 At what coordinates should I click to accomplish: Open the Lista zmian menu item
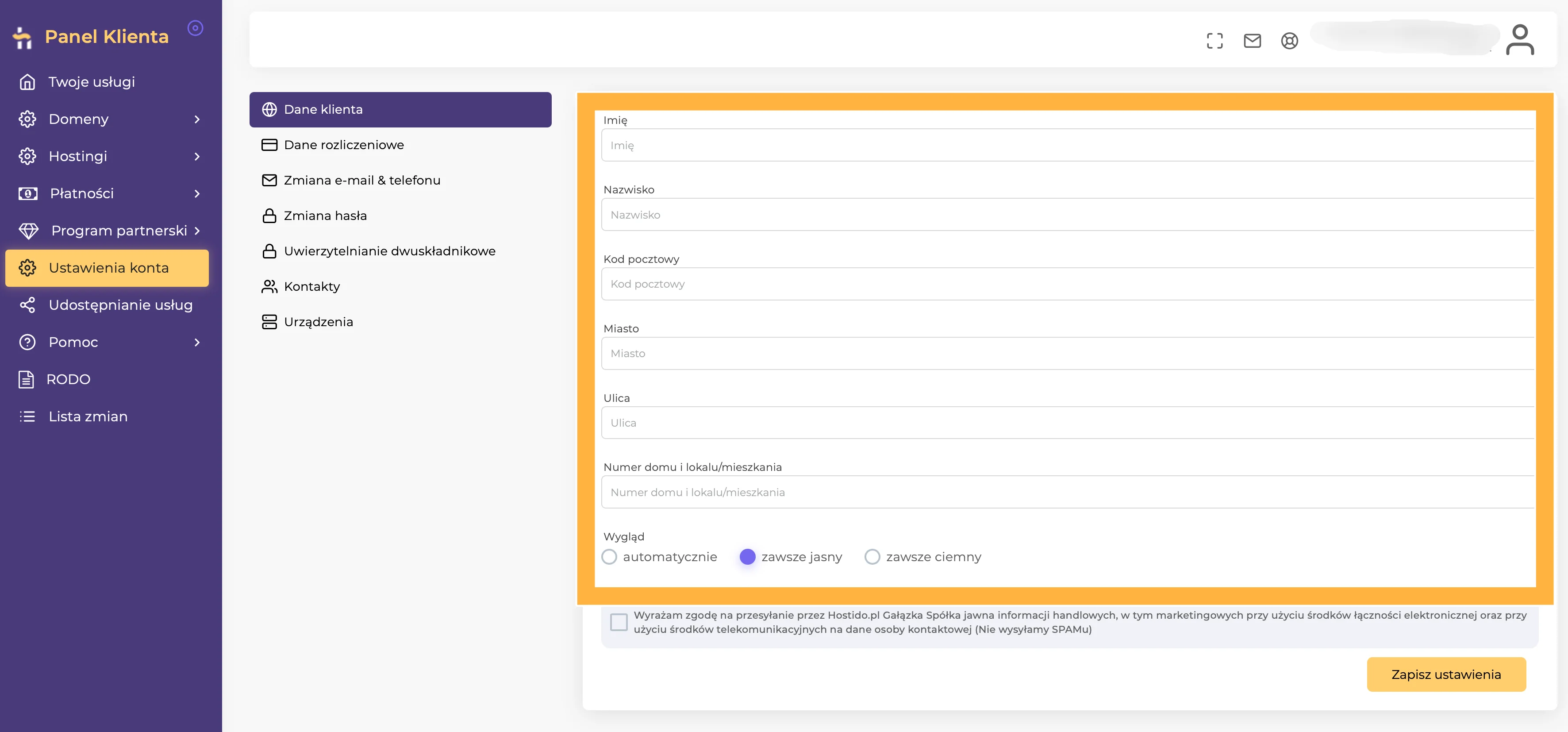click(107, 416)
